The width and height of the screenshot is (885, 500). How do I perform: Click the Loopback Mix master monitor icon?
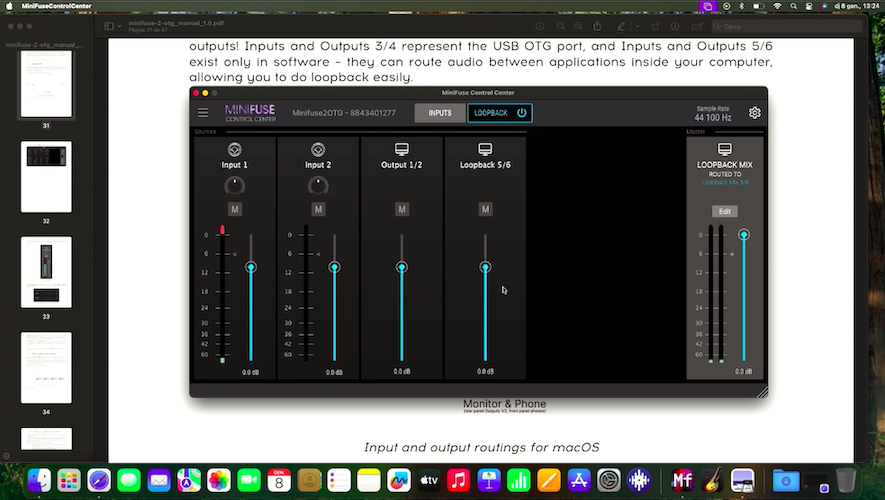pos(725,149)
